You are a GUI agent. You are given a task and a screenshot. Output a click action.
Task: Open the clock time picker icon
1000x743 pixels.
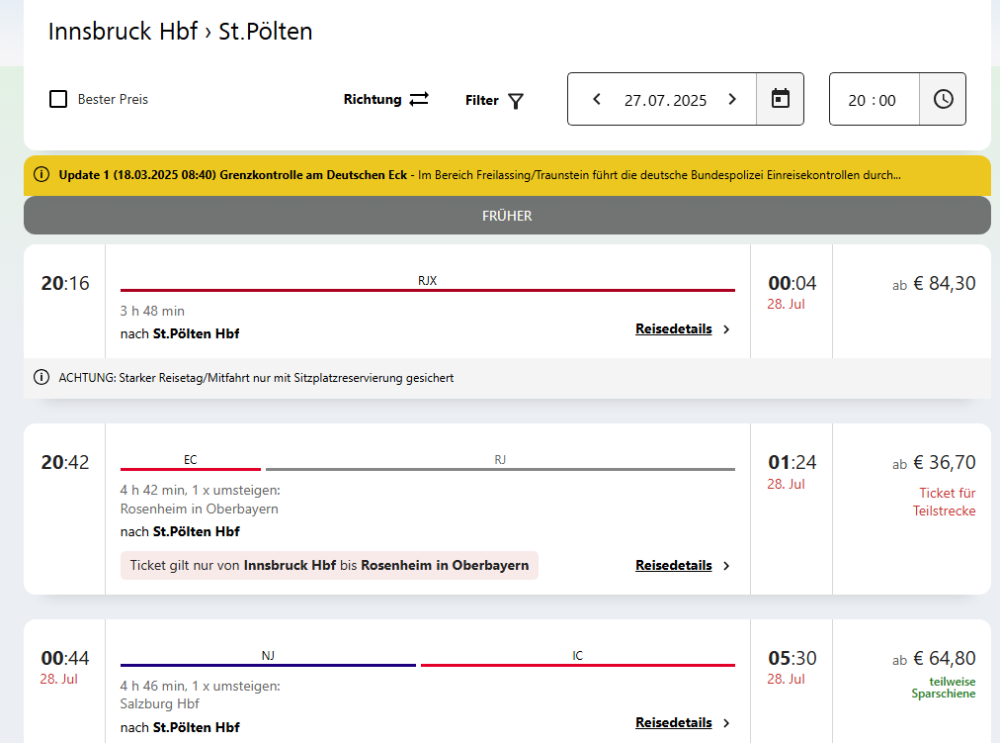[942, 99]
